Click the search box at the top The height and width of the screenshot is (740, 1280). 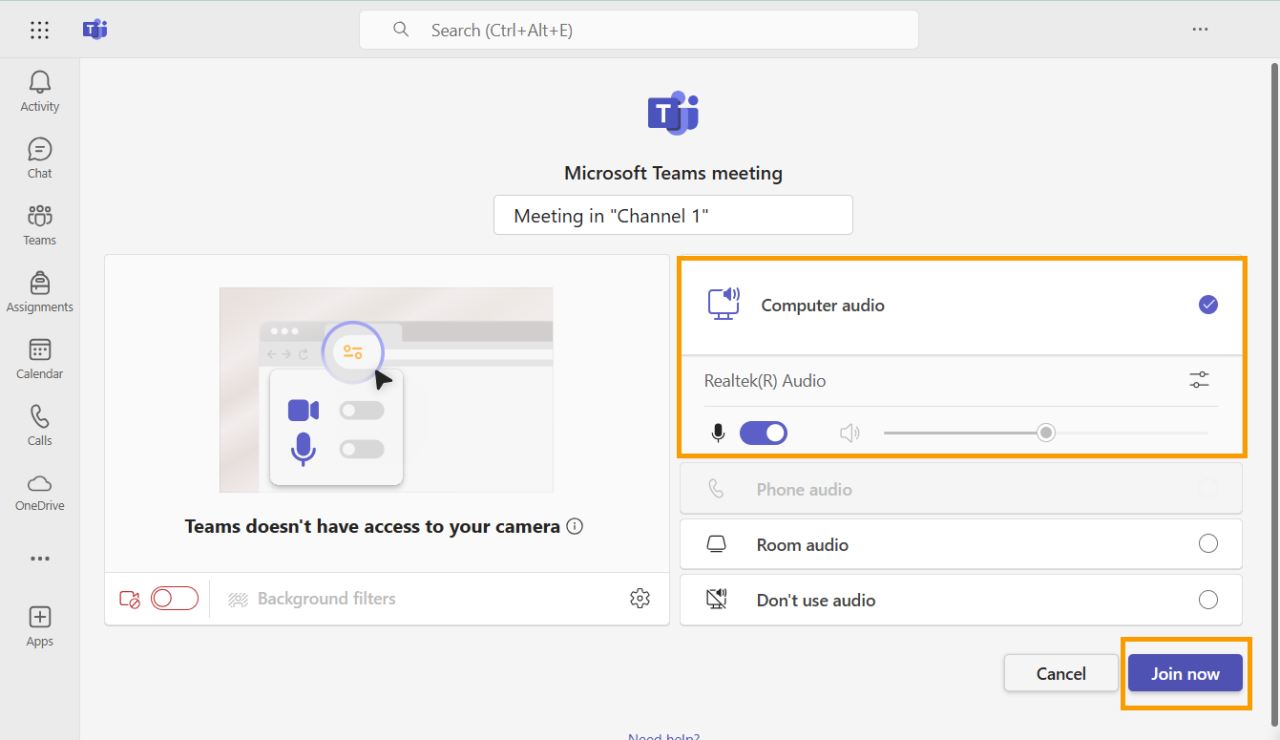(639, 30)
